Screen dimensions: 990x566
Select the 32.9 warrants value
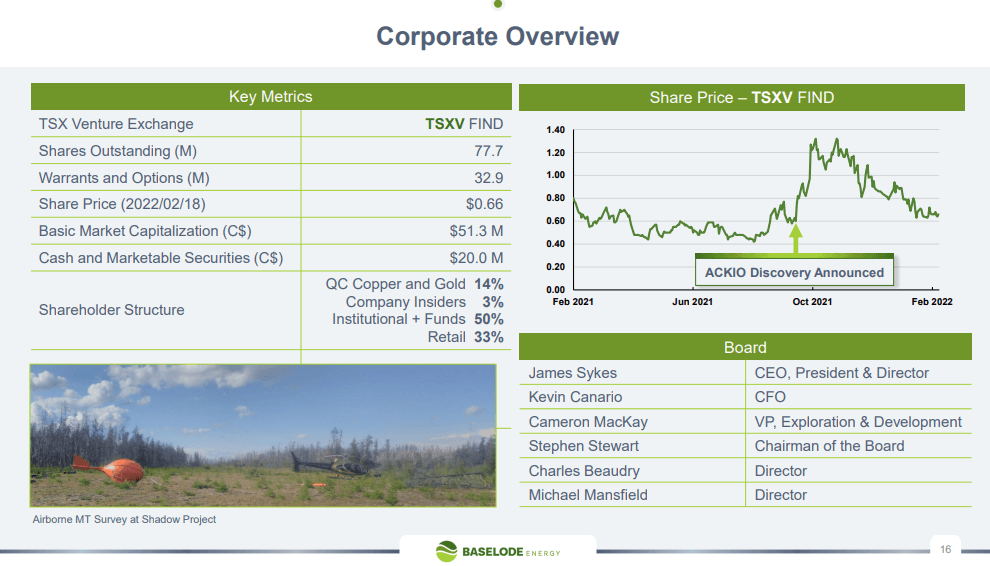click(x=489, y=178)
